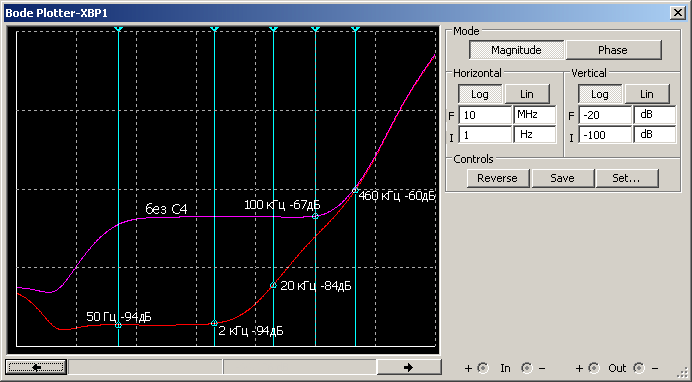692x382 pixels.
Task: Open the vertical F unit field showing dB
Action: click(x=654, y=115)
